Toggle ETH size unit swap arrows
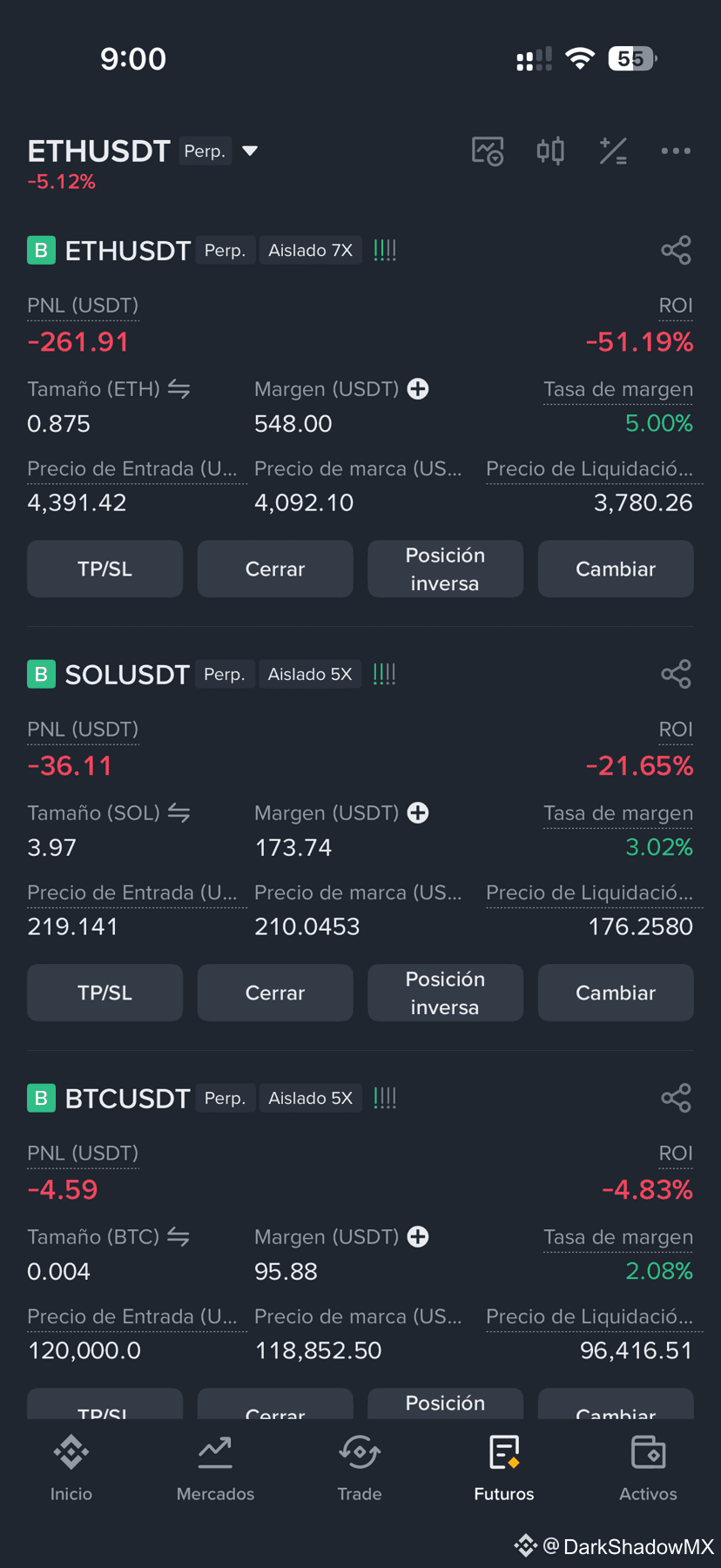This screenshot has height=1568, width=721. [179, 389]
